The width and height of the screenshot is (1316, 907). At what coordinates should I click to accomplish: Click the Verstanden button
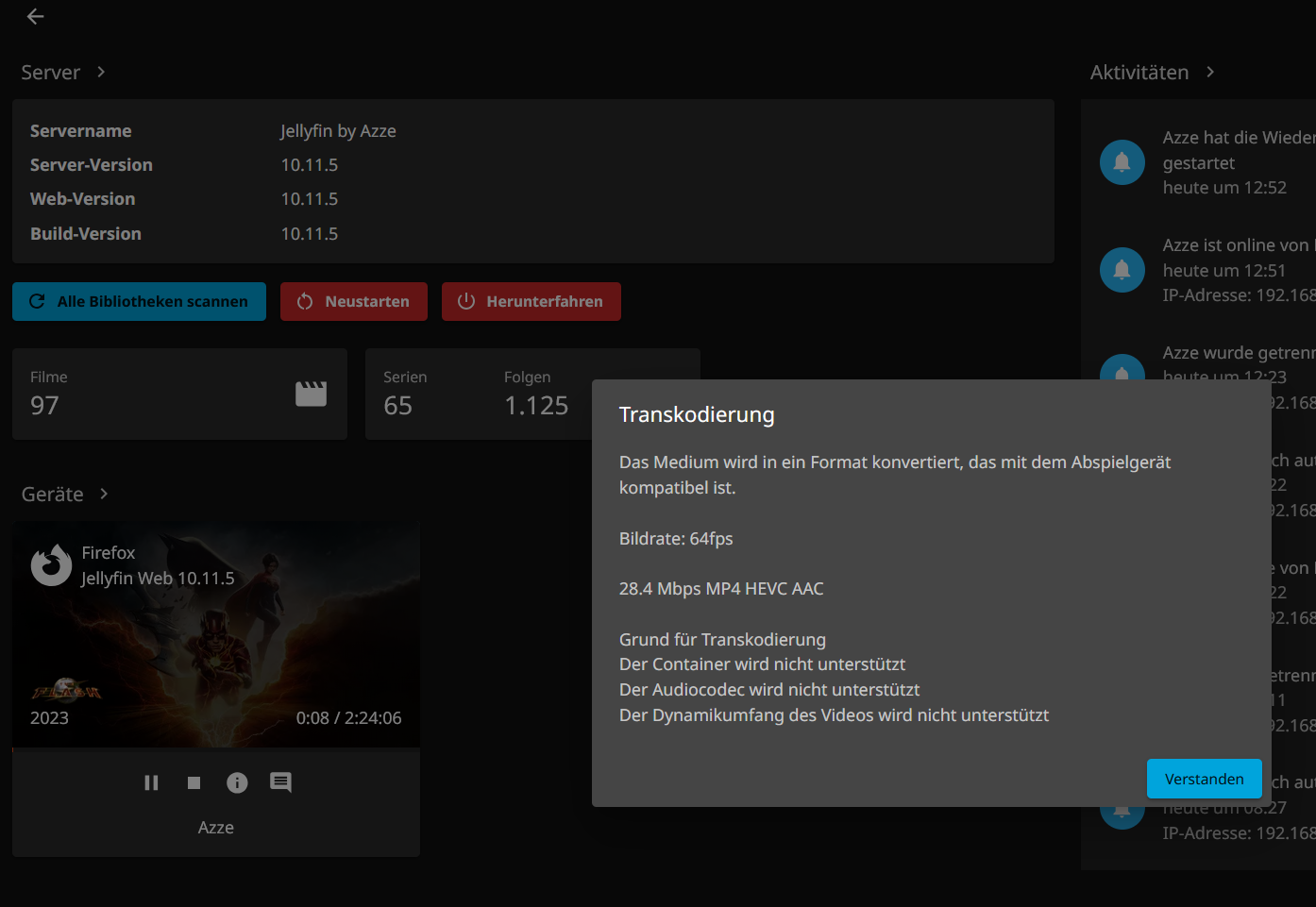pos(1205,779)
